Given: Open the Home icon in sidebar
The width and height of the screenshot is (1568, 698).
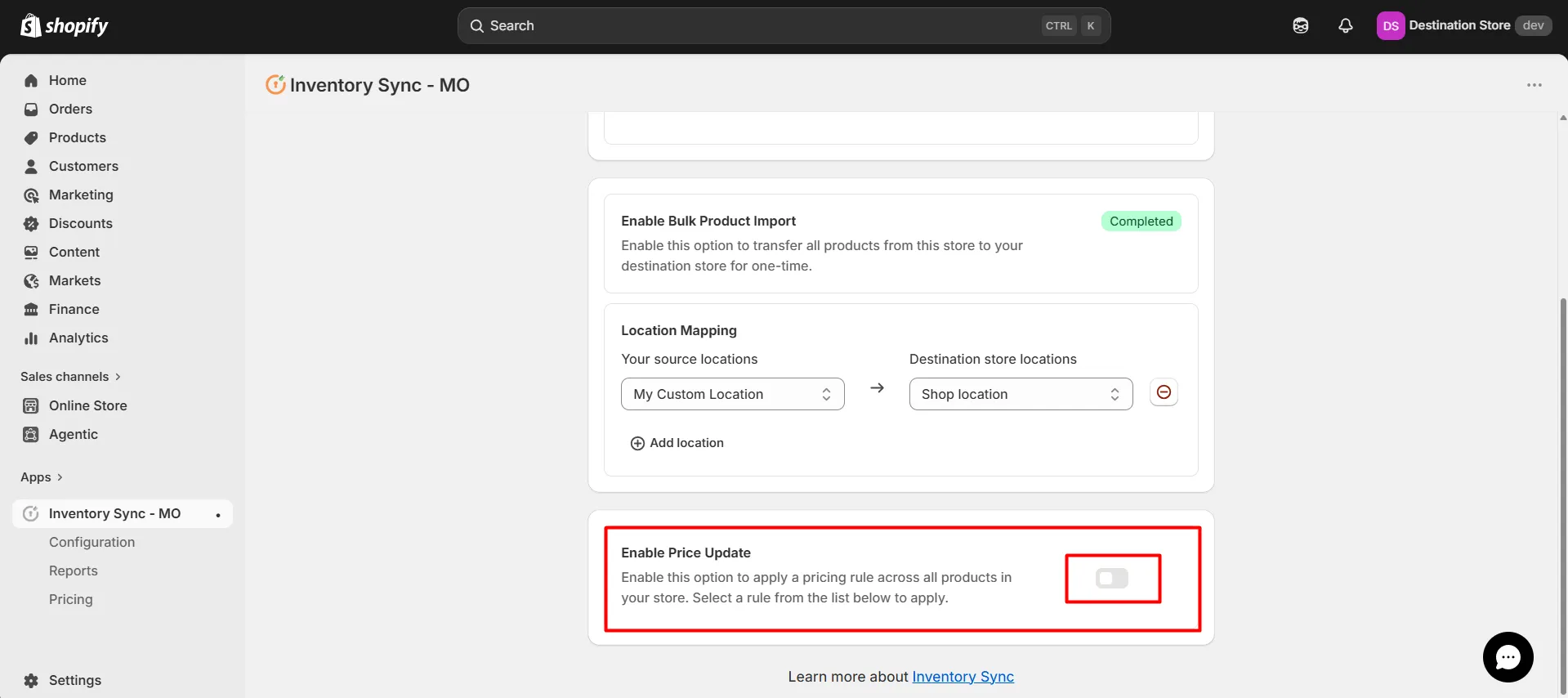Looking at the screenshot, I should tap(31, 80).
